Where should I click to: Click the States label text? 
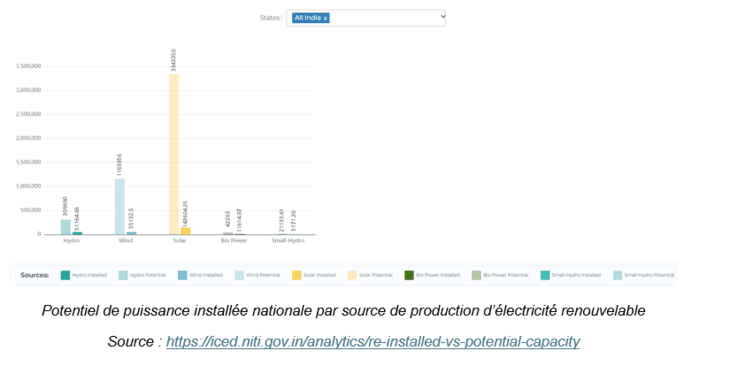click(271, 18)
